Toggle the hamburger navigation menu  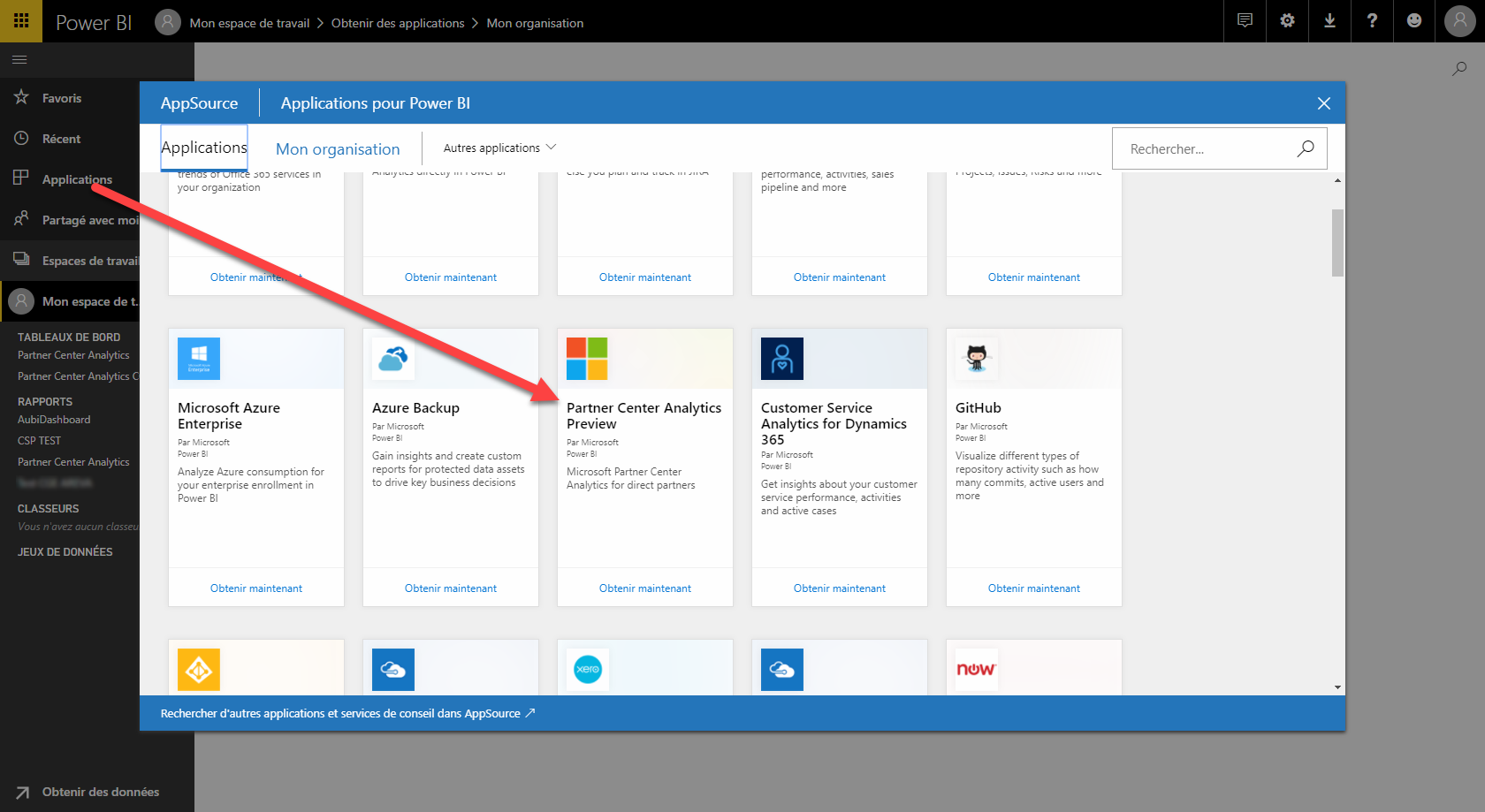19,59
